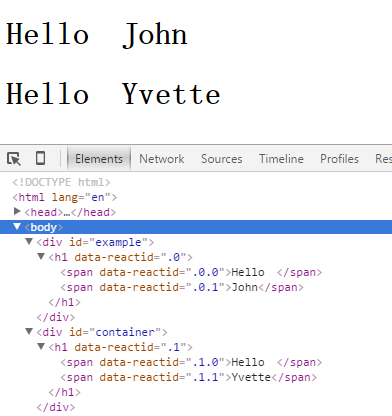Collapse the body element arrow
Image resolution: width=392 pixels, height=416 pixels.
(17, 227)
